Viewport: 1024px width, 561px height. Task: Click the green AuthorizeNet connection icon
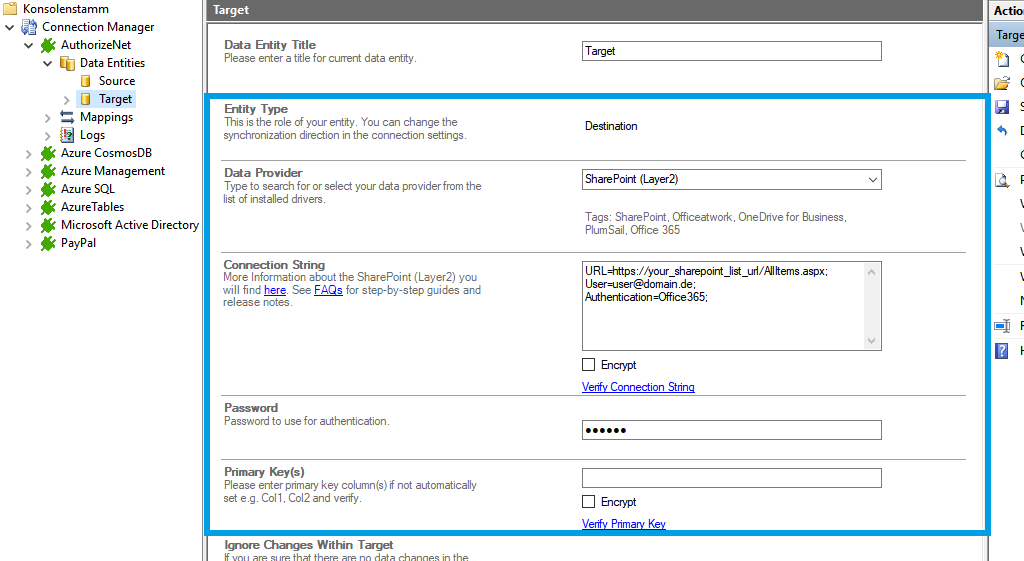[48, 45]
